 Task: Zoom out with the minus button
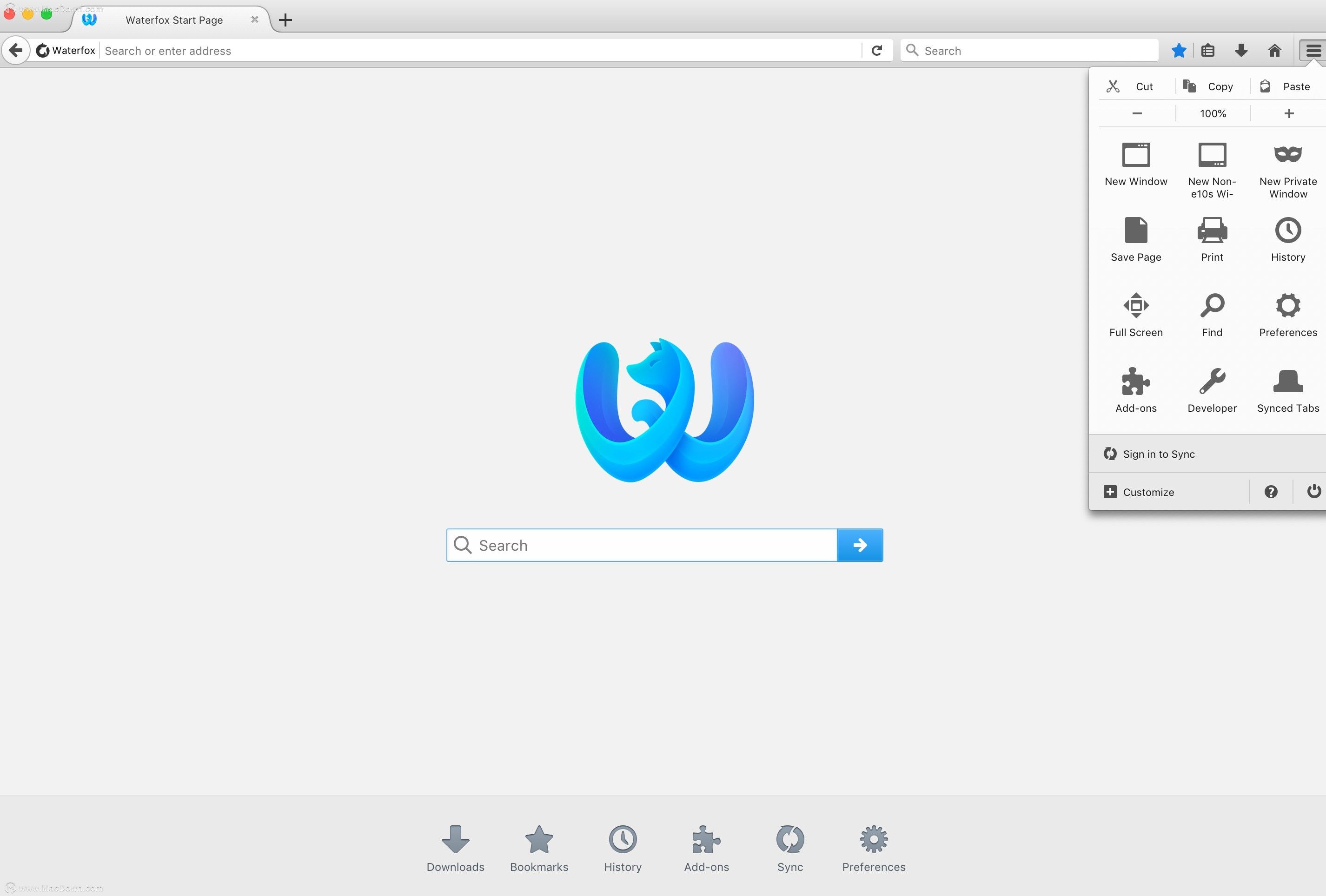click(1137, 113)
